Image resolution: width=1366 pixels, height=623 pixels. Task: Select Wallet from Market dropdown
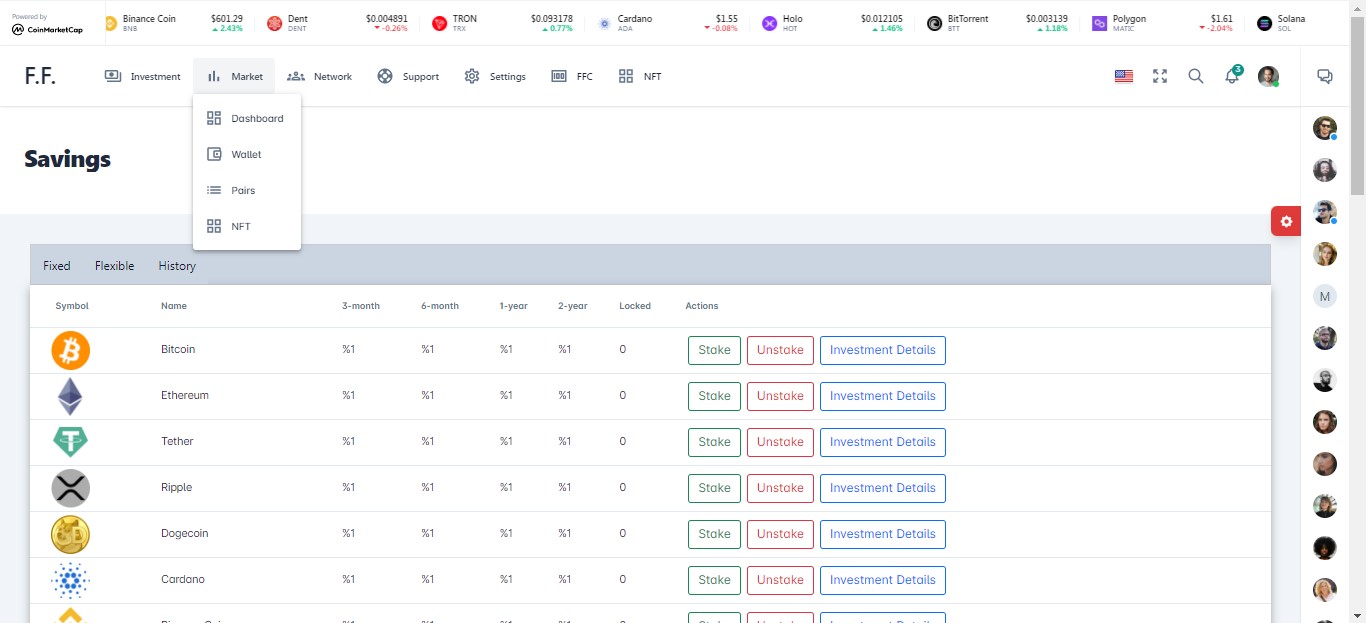246,155
